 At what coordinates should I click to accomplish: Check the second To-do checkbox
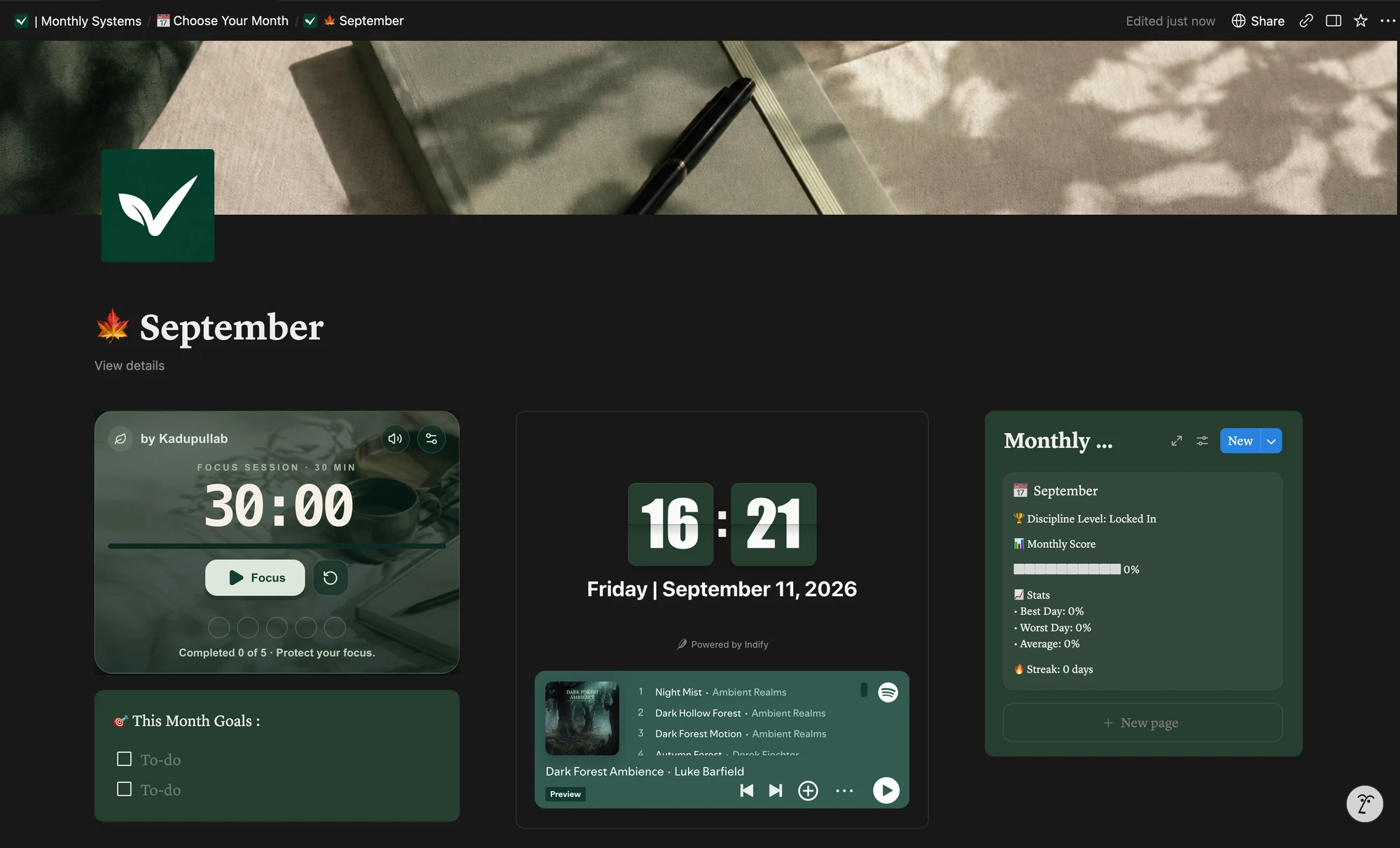pos(125,789)
